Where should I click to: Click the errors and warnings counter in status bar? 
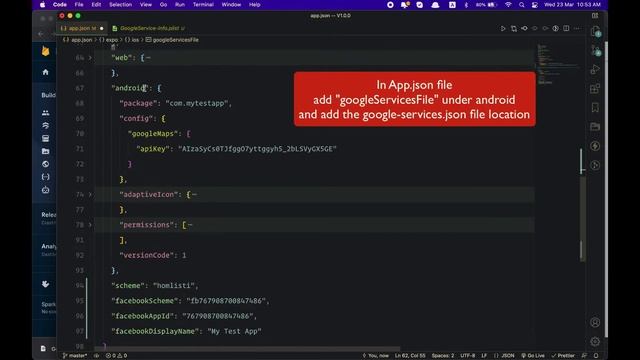[116, 356]
